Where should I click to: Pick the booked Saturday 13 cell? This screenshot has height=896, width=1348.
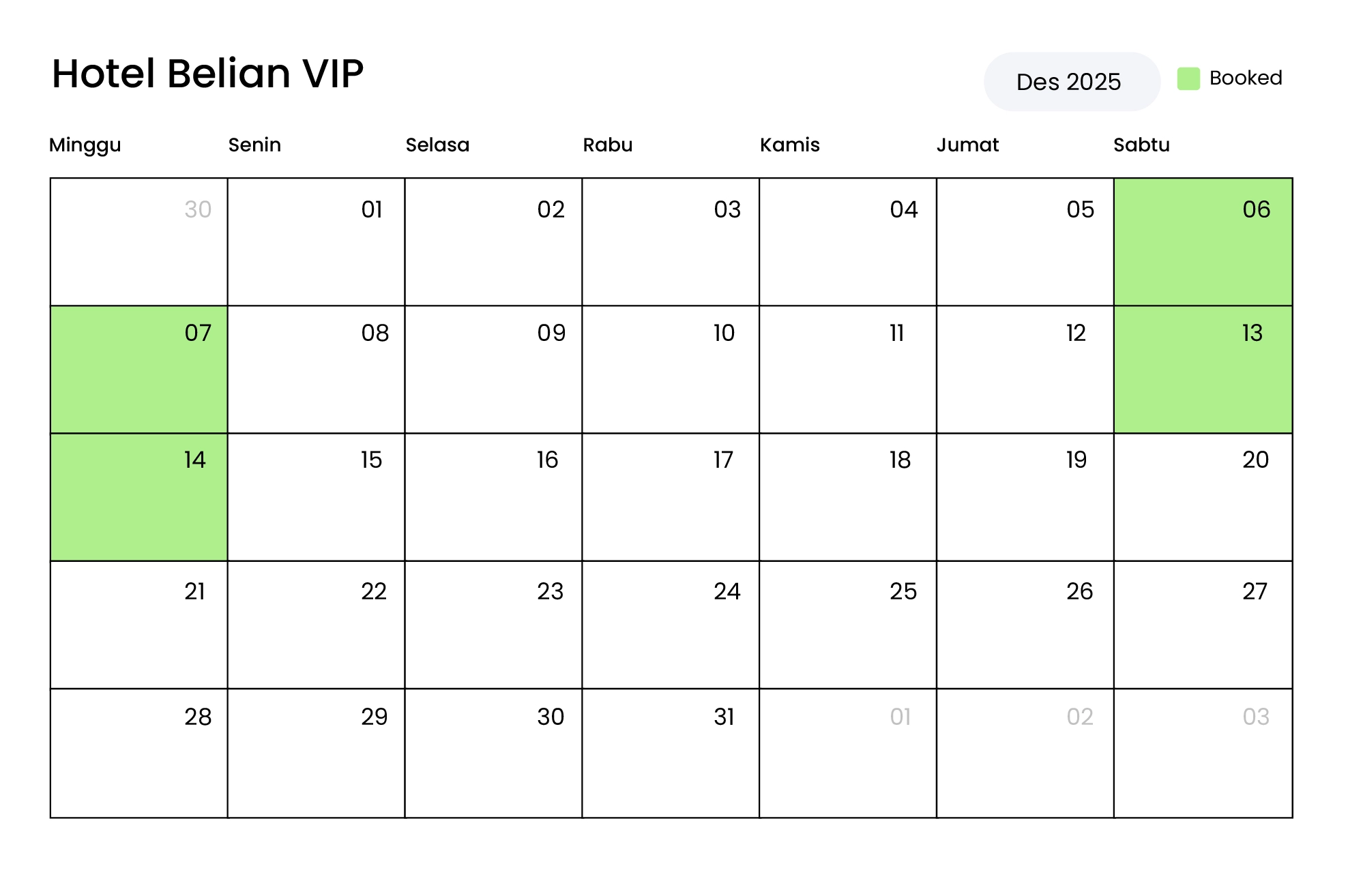tap(1203, 369)
